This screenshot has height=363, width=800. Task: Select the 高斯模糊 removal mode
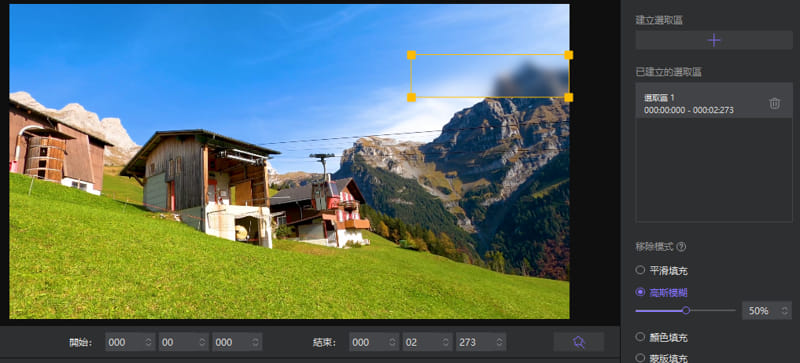click(x=640, y=293)
